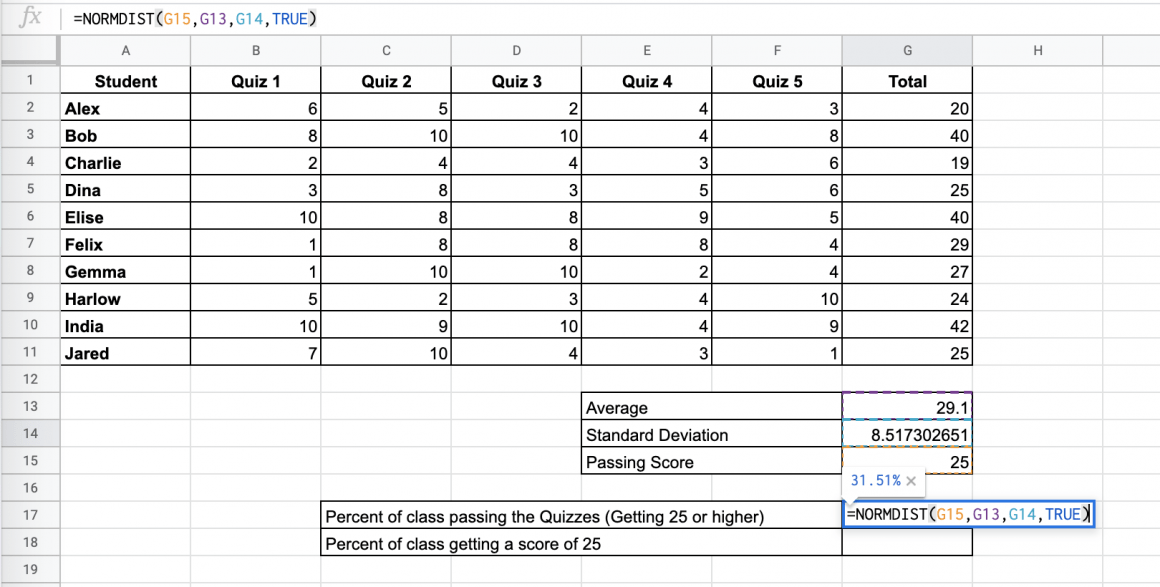Select the Average value cell showing 29.1

click(906, 407)
